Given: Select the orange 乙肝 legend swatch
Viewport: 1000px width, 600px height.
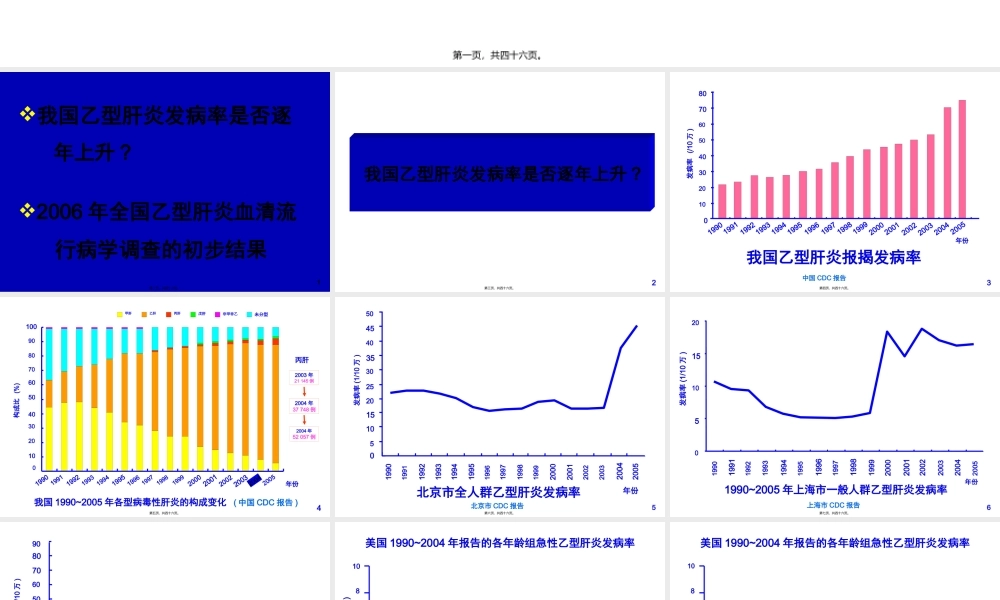Looking at the screenshot, I should pyautogui.click(x=143, y=315).
